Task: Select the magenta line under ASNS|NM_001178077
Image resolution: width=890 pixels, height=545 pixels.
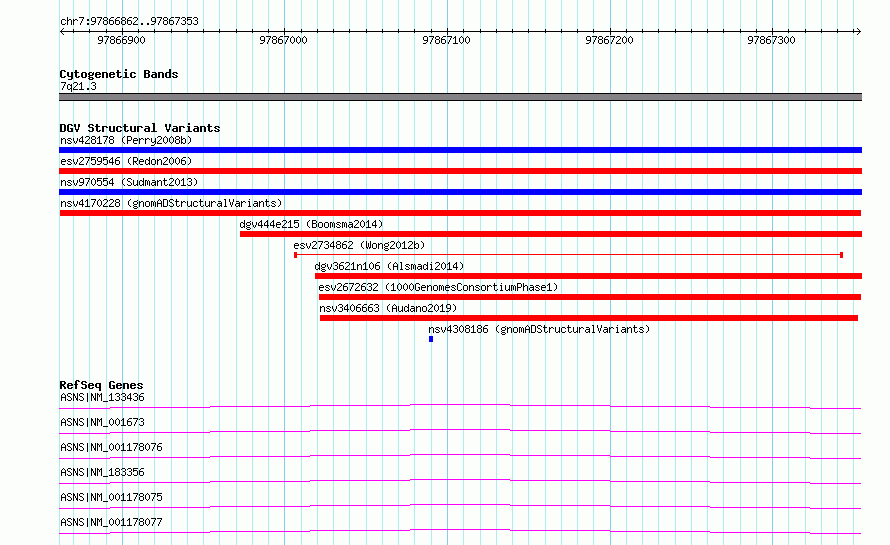Action: [x=460, y=531]
